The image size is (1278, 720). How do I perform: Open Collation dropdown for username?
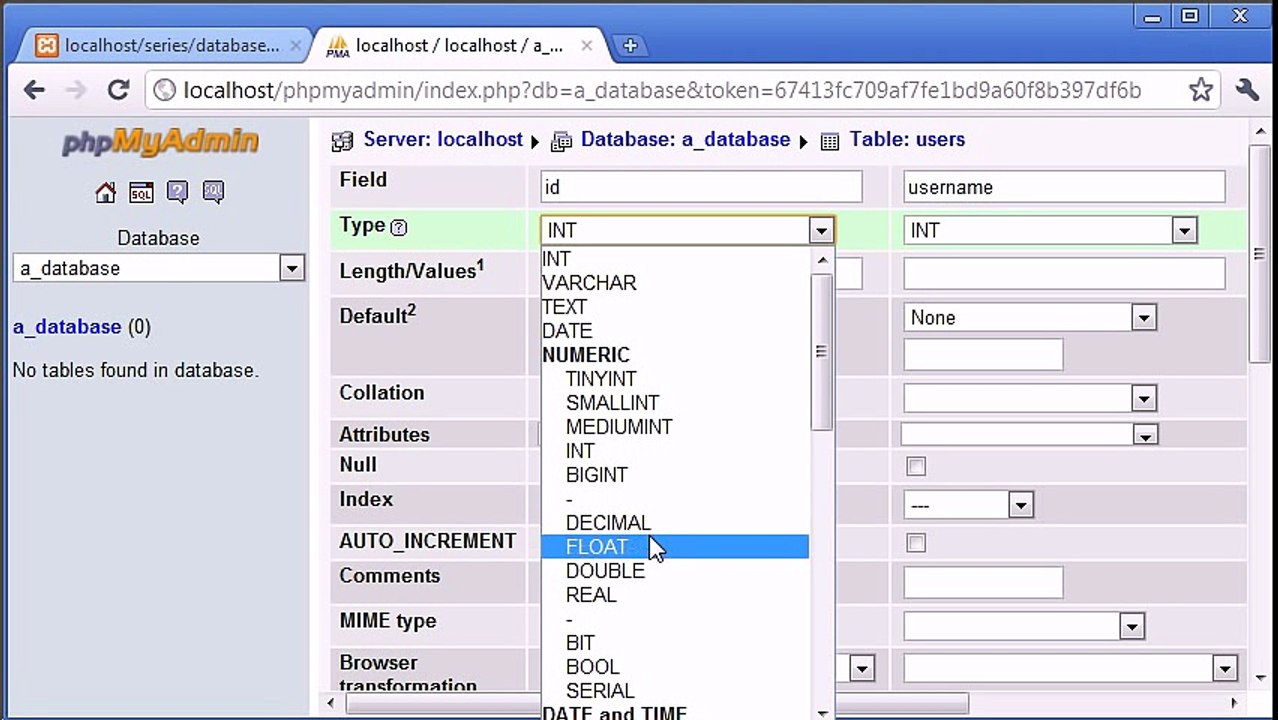tap(1030, 398)
